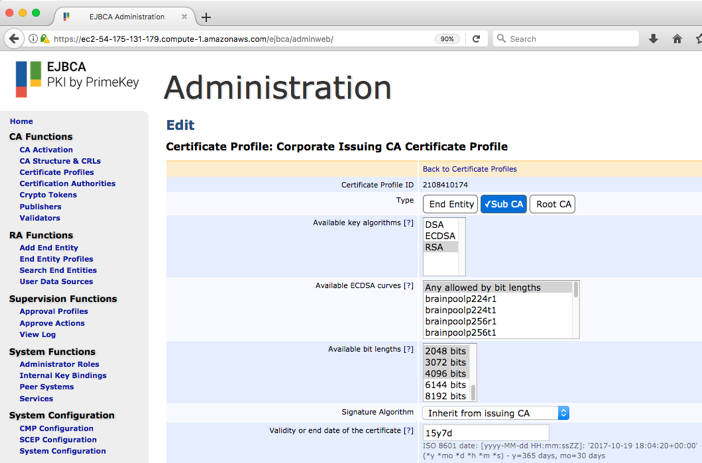
Task: Open Crypto Tokens in sidebar menu
Action: click(x=48, y=195)
